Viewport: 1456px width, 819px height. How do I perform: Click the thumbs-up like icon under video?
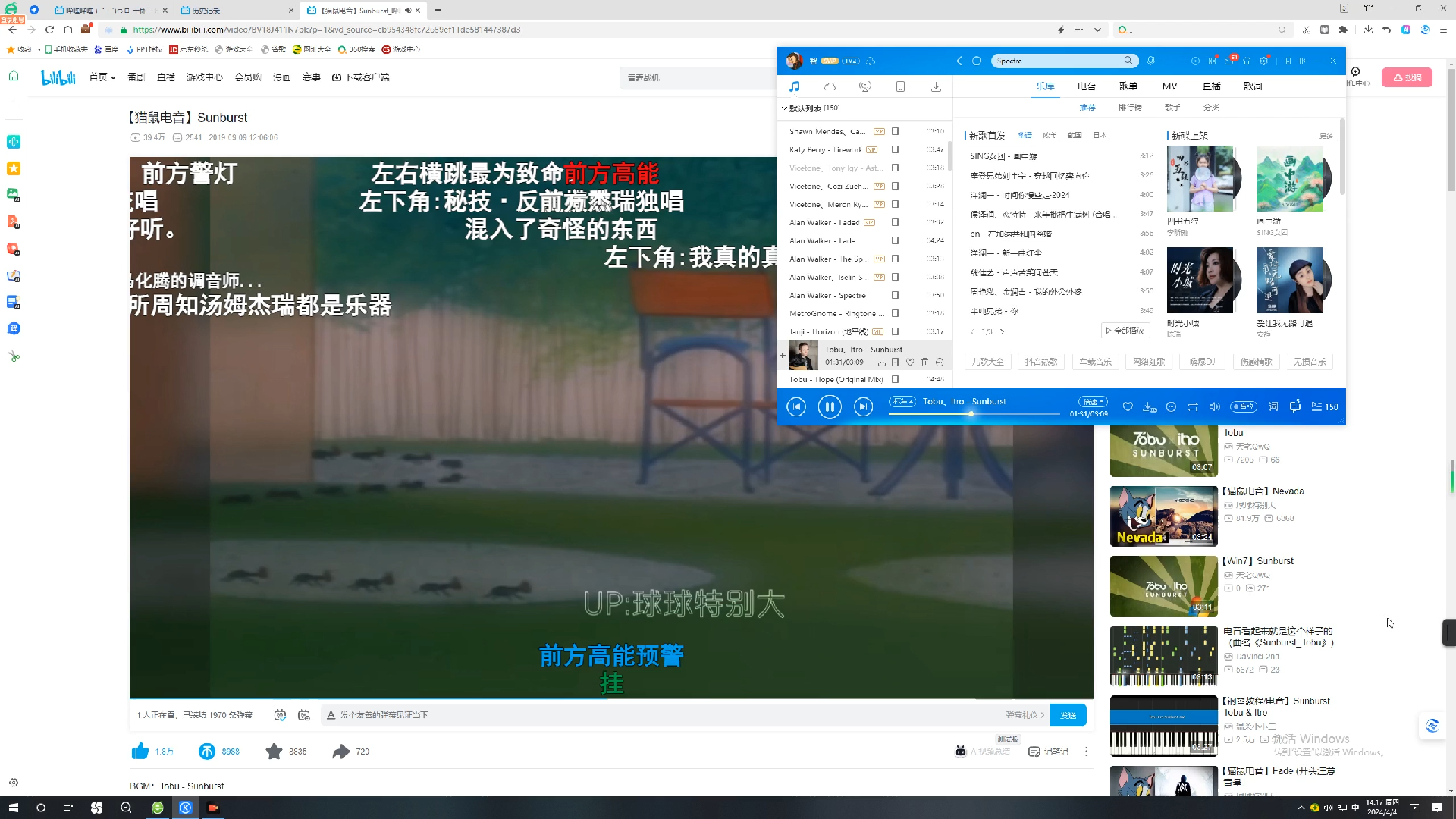(x=140, y=752)
